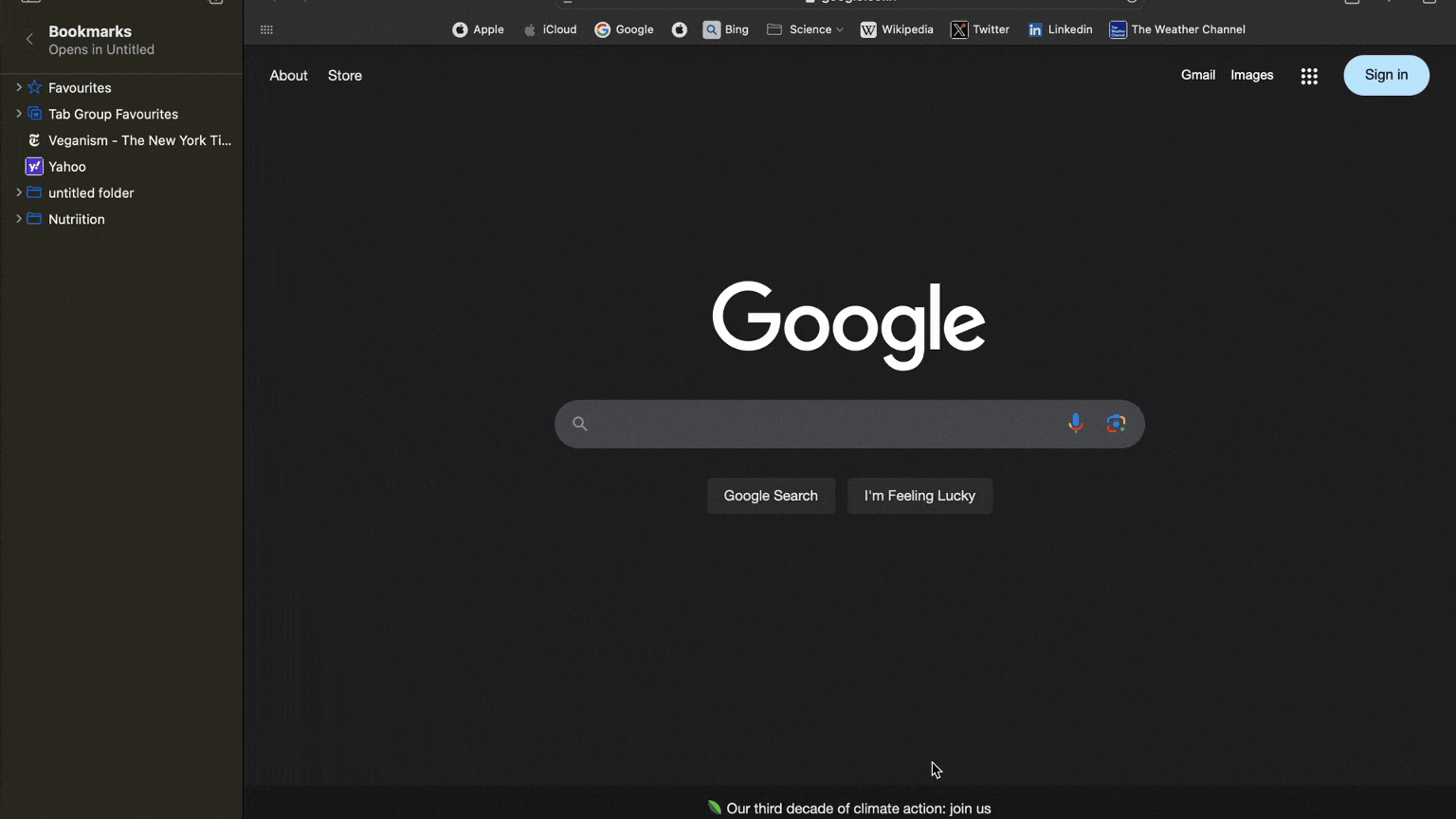Go back from the Bookmarks sidebar view
Image resolution: width=1456 pixels, height=819 pixels.
(x=29, y=40)
